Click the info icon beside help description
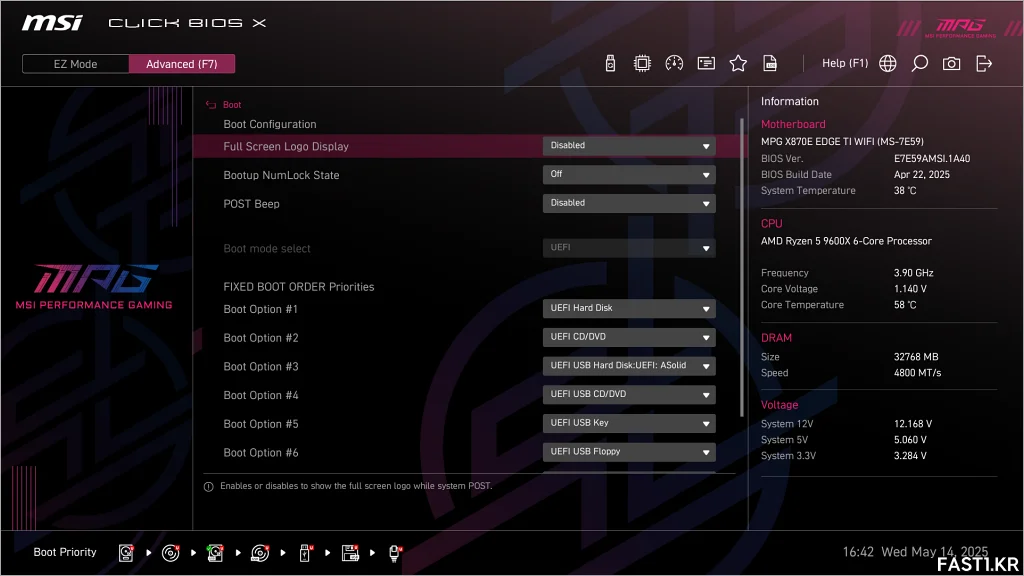This screenshot has width=1024, height=576. tap(208, 487)
